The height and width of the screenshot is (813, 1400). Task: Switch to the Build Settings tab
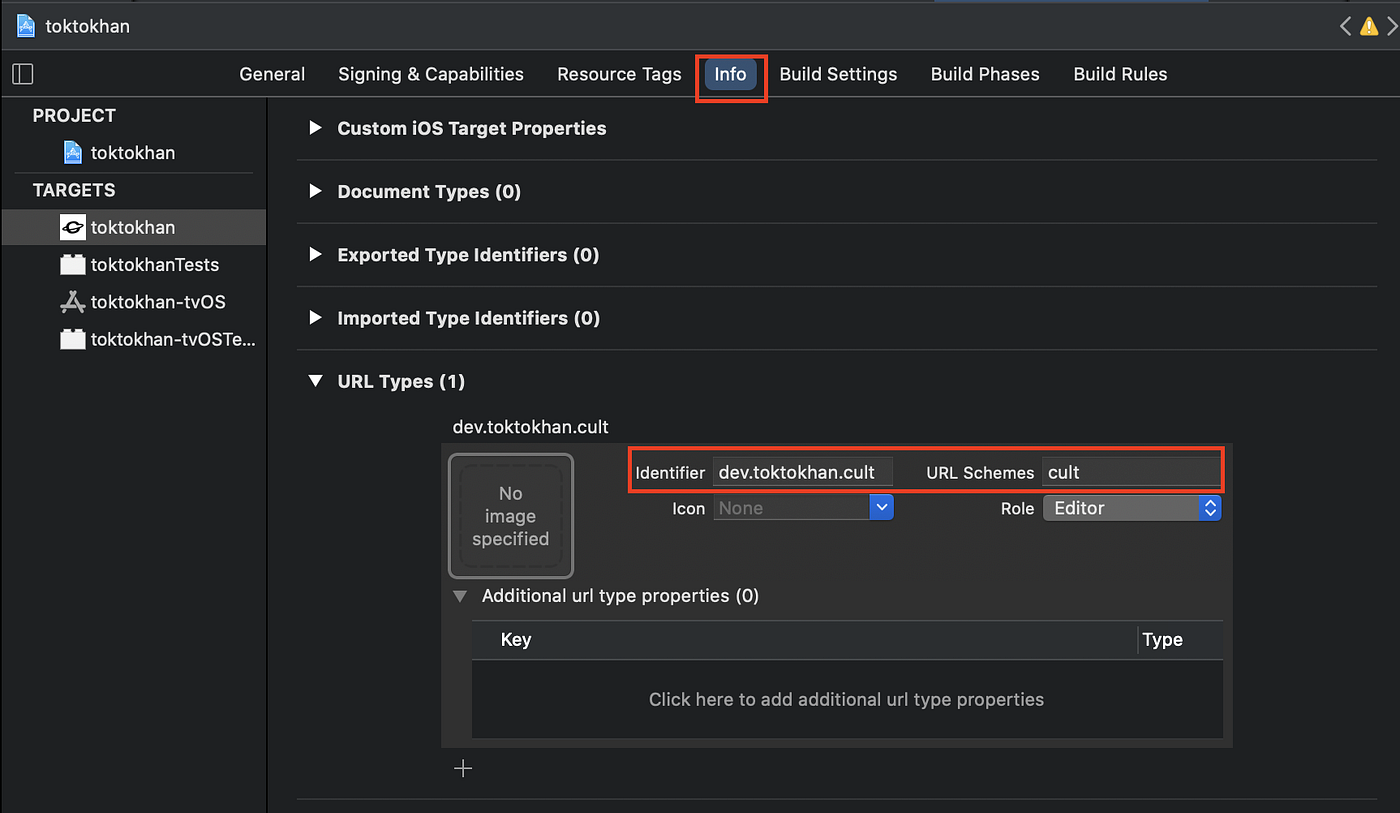click(838, 74)
